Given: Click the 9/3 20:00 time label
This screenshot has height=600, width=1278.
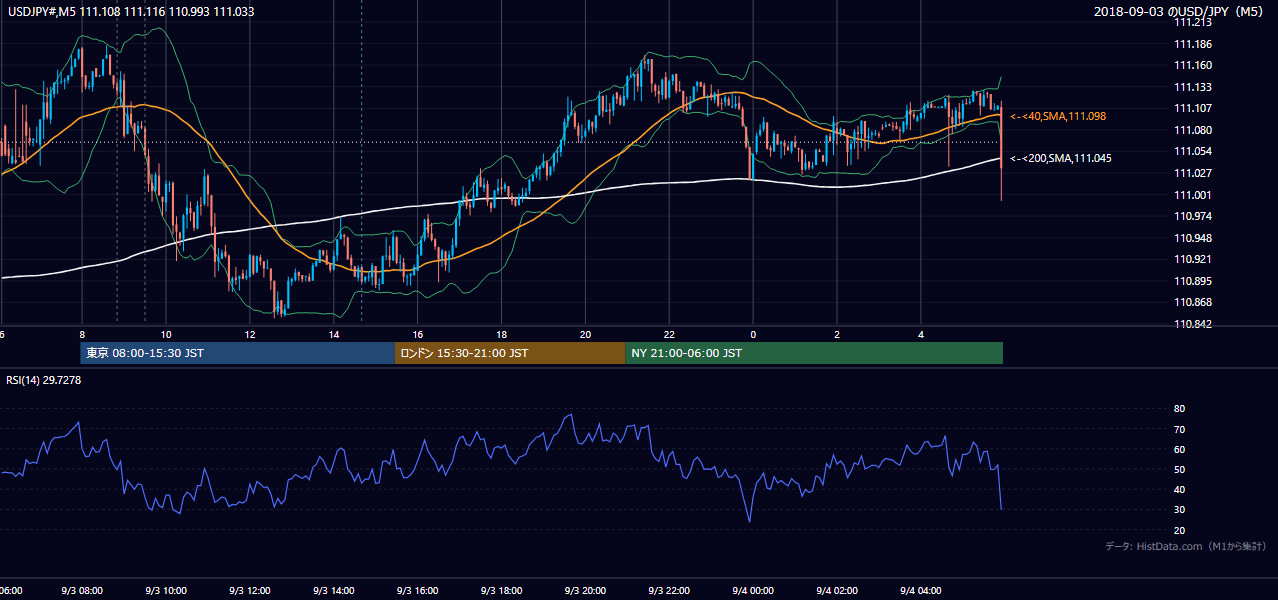Looking at the screenshot, I should tap(585, 591).
